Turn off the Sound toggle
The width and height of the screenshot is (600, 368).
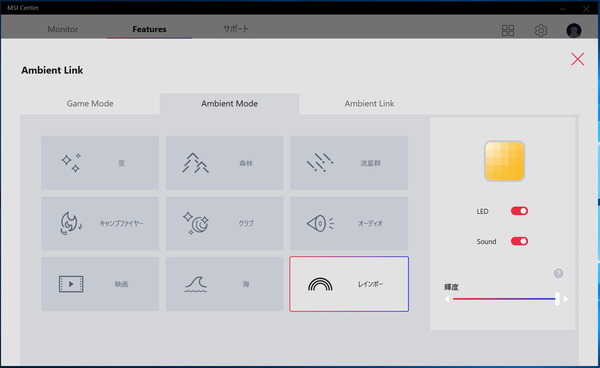tap(519, 241)
